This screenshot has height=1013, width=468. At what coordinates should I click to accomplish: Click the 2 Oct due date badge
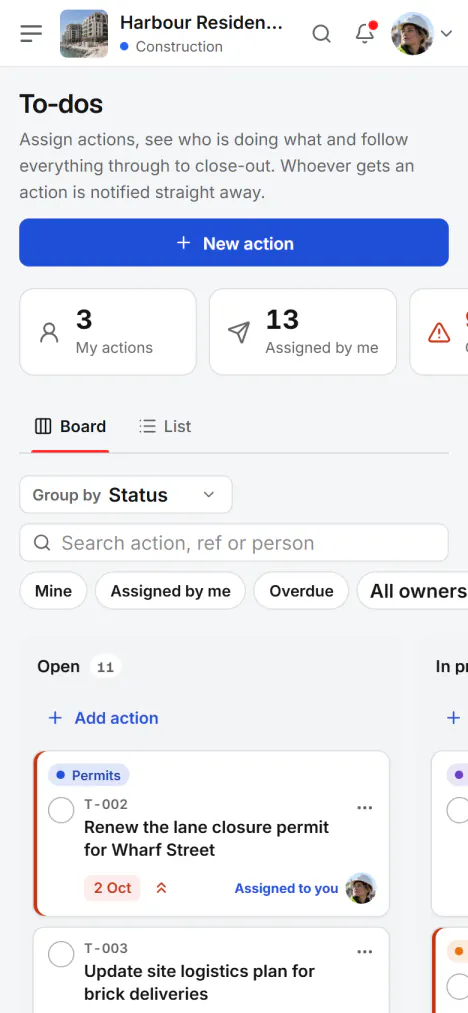click(112, 888)
